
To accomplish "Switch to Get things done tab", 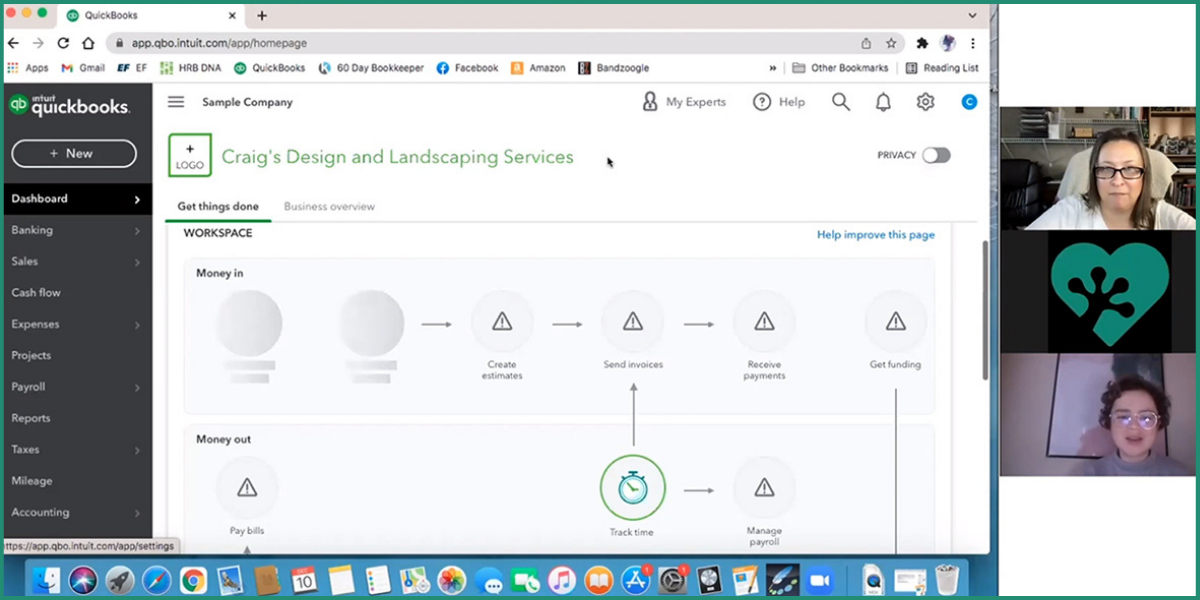I will (218, 207).
